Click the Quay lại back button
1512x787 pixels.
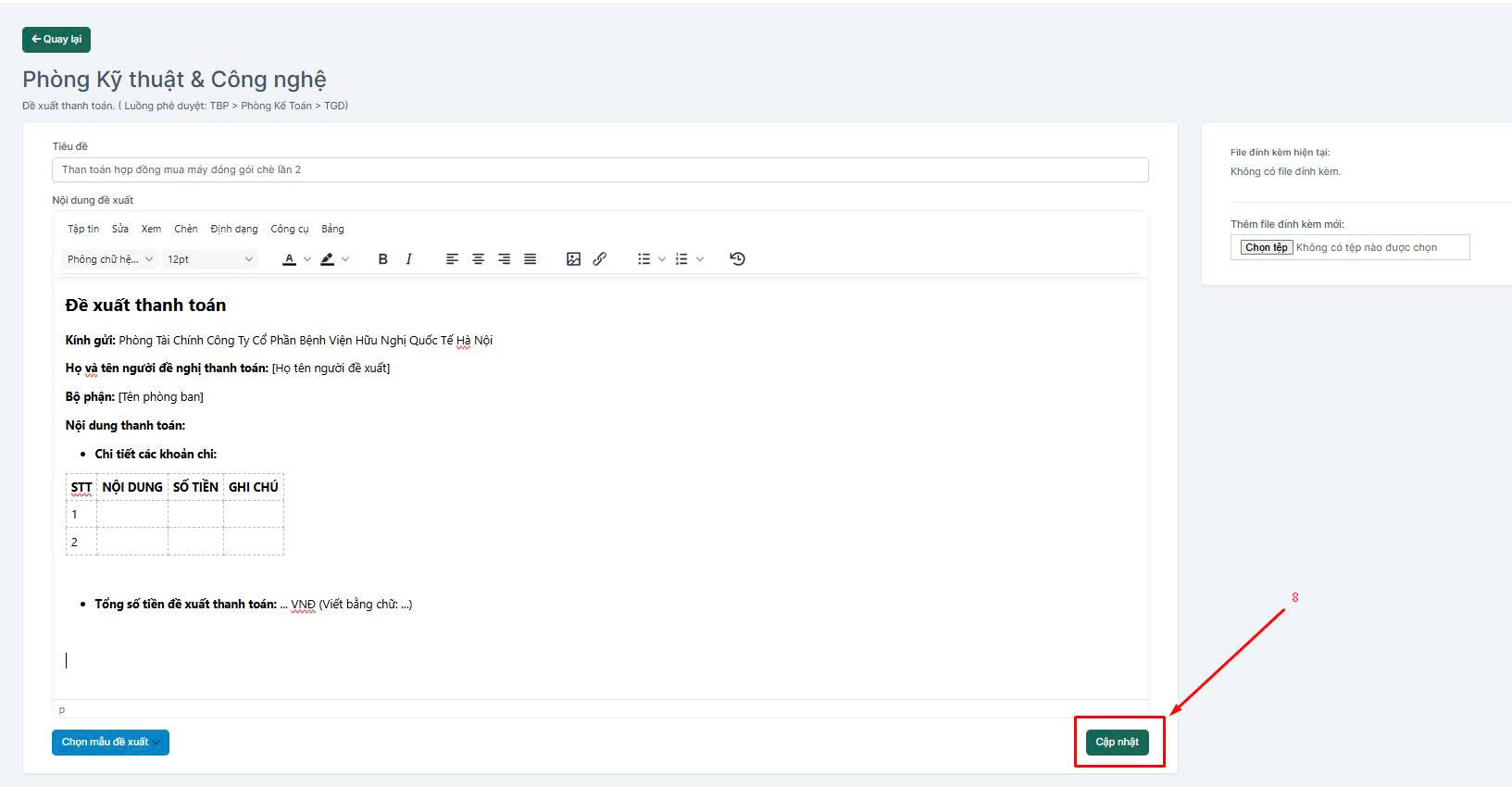coord(56,39)
